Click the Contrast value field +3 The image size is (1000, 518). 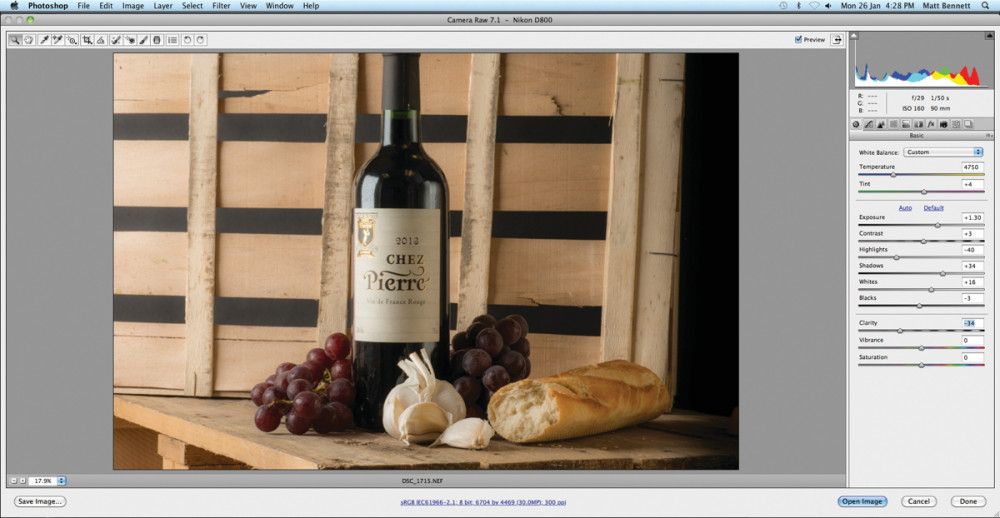(x=973, y=234)
